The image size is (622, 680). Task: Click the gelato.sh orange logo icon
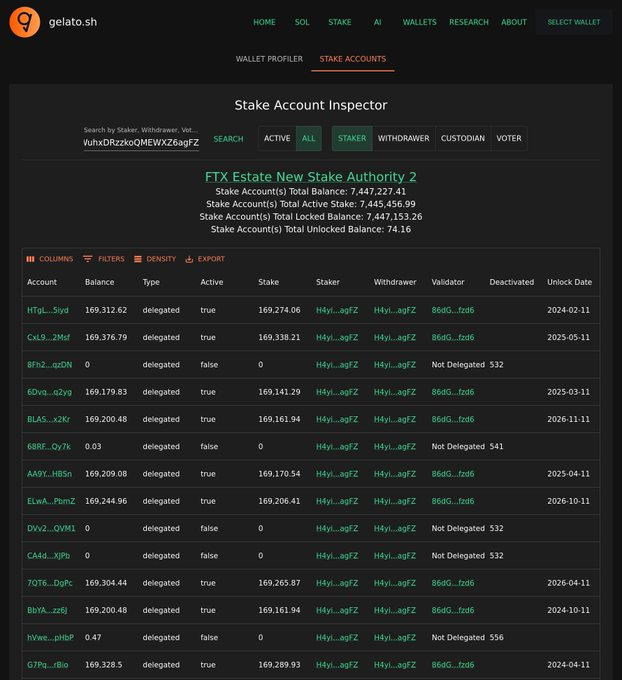click(25, 22)
